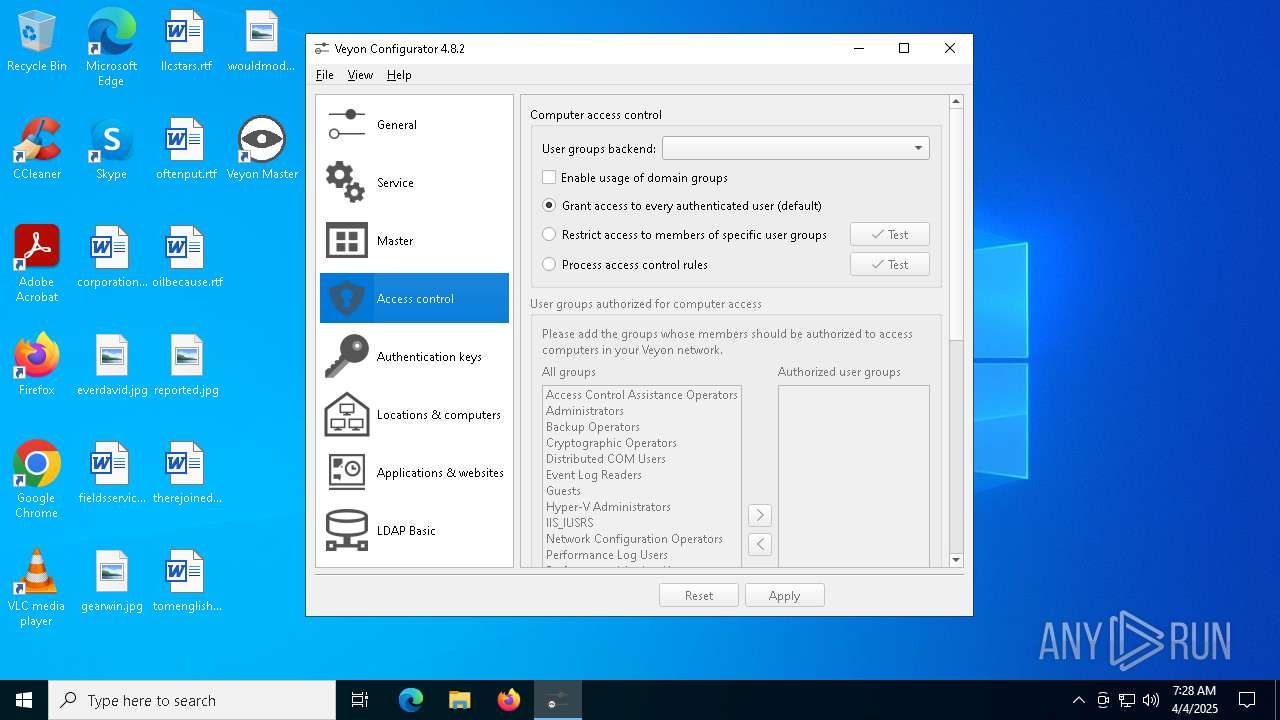Open Recycle Bin on desktop
Image resolution: width=1280 pixels, height=720 pixels.
(x=37, y=42)
